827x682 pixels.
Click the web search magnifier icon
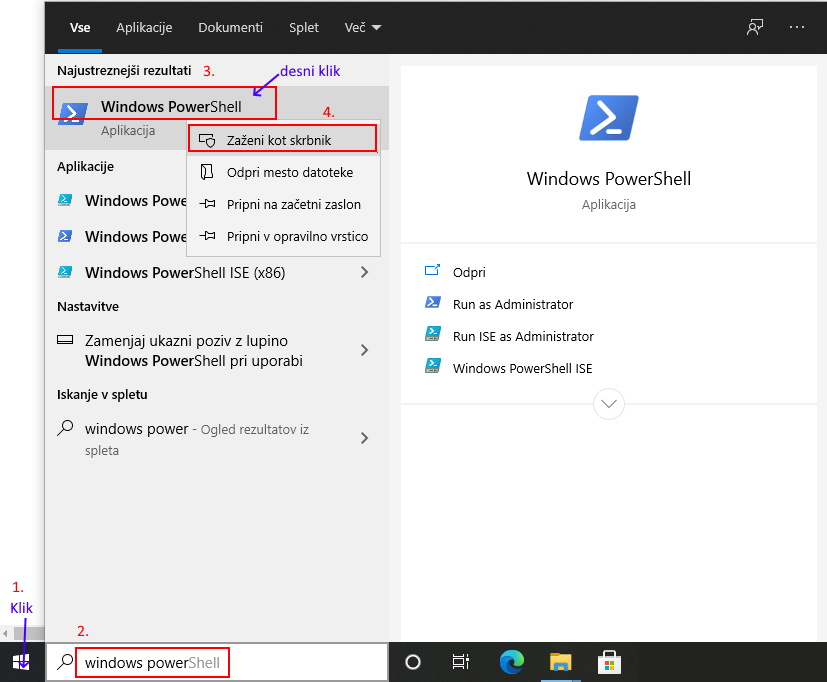click(65, 428)
